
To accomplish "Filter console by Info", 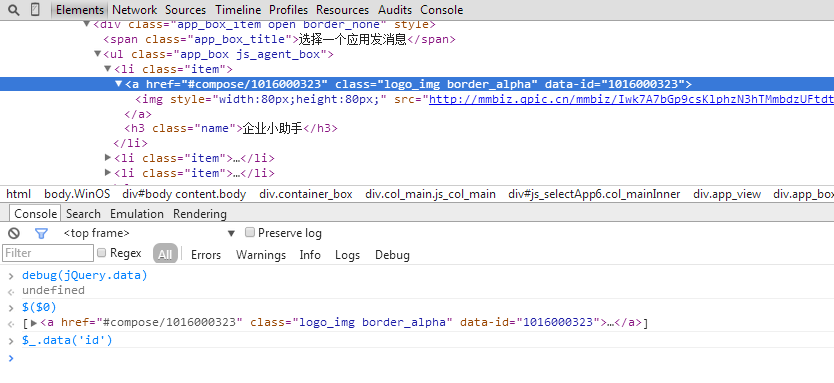I will coord(310,255).
